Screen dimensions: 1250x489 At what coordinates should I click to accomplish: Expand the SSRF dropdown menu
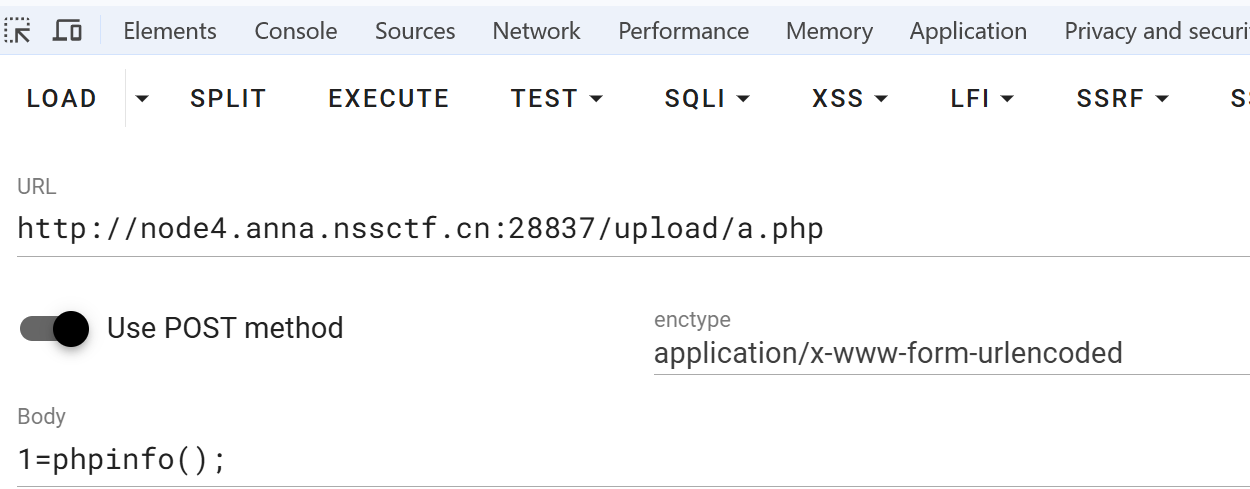pos(1122,99)
